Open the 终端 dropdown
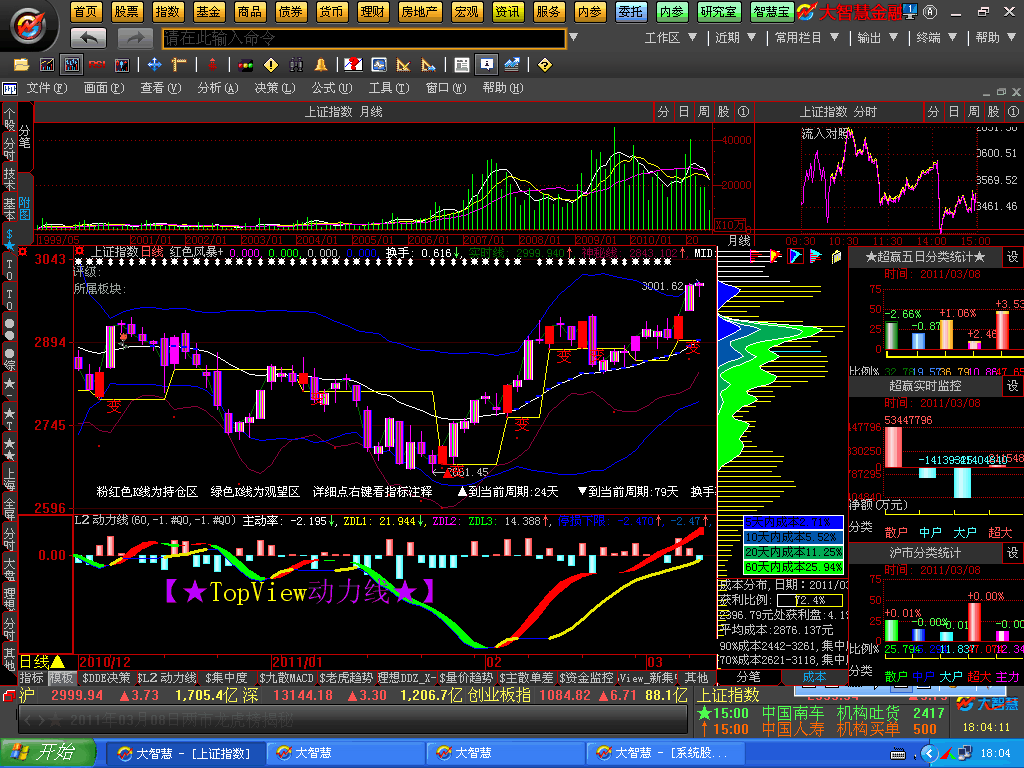 936,38
